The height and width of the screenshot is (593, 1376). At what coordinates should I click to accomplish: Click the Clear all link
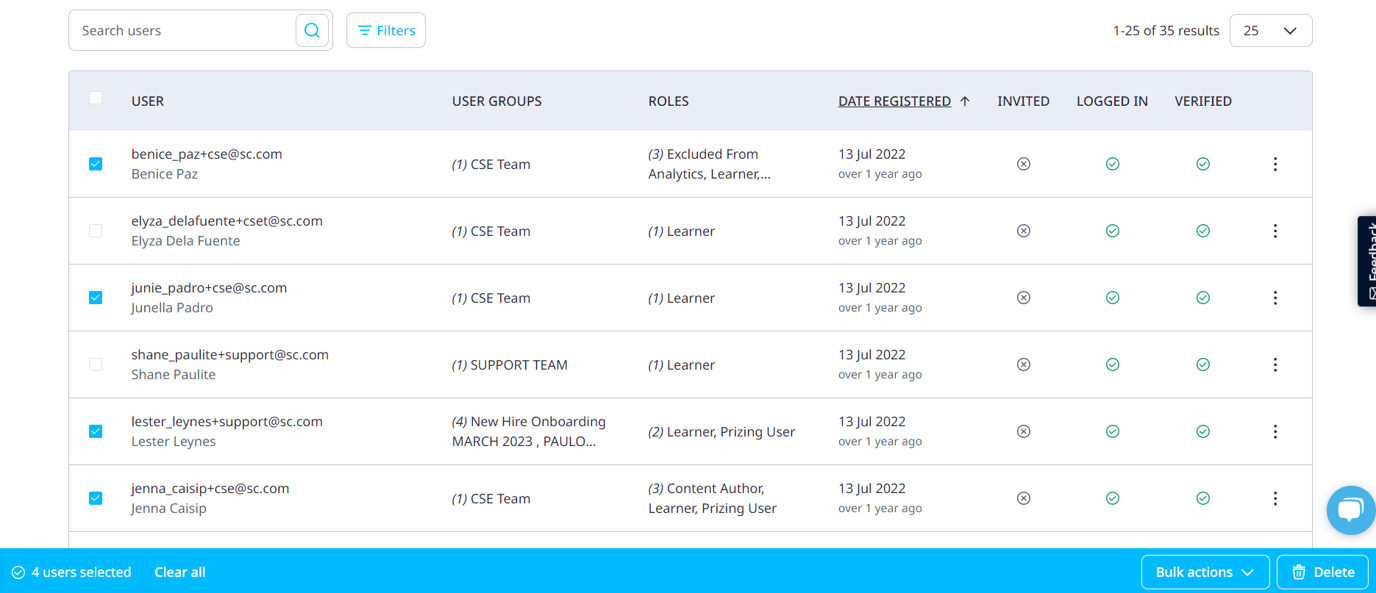point(179,572)
